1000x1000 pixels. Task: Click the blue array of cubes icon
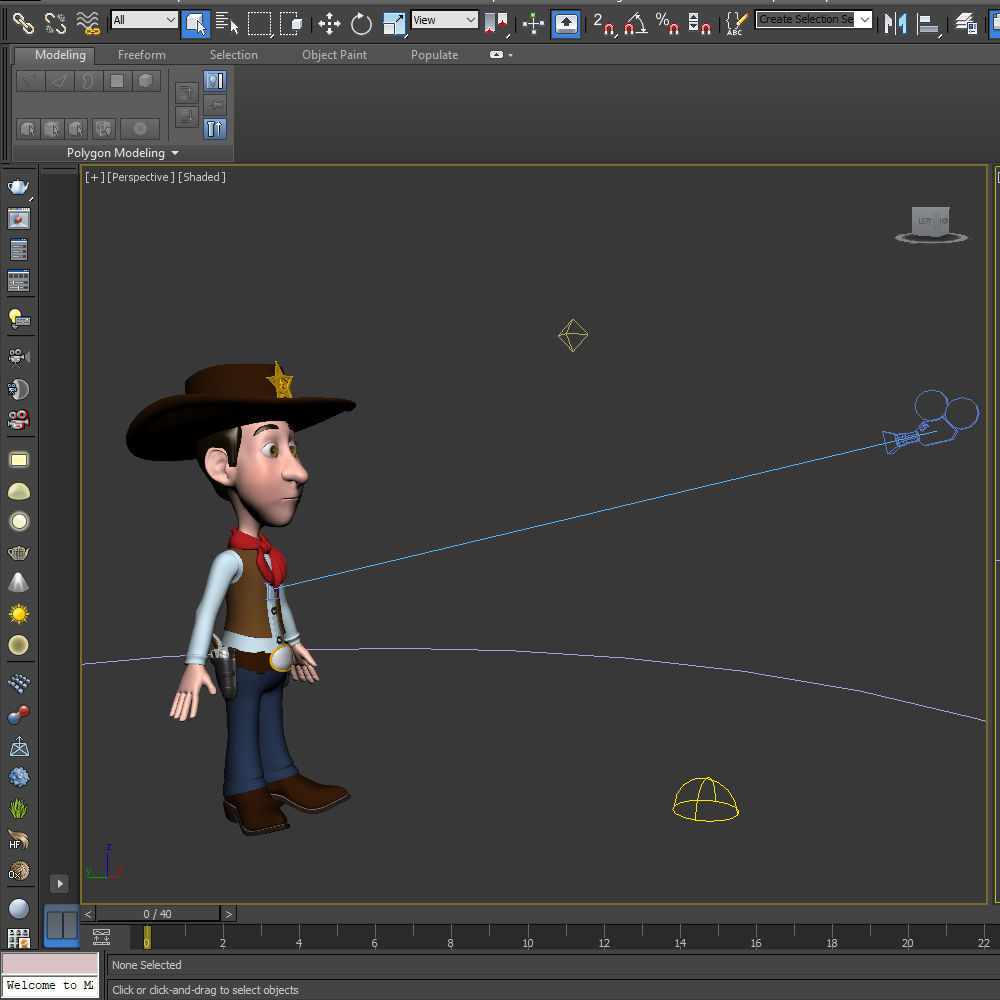tap(18, 683)
